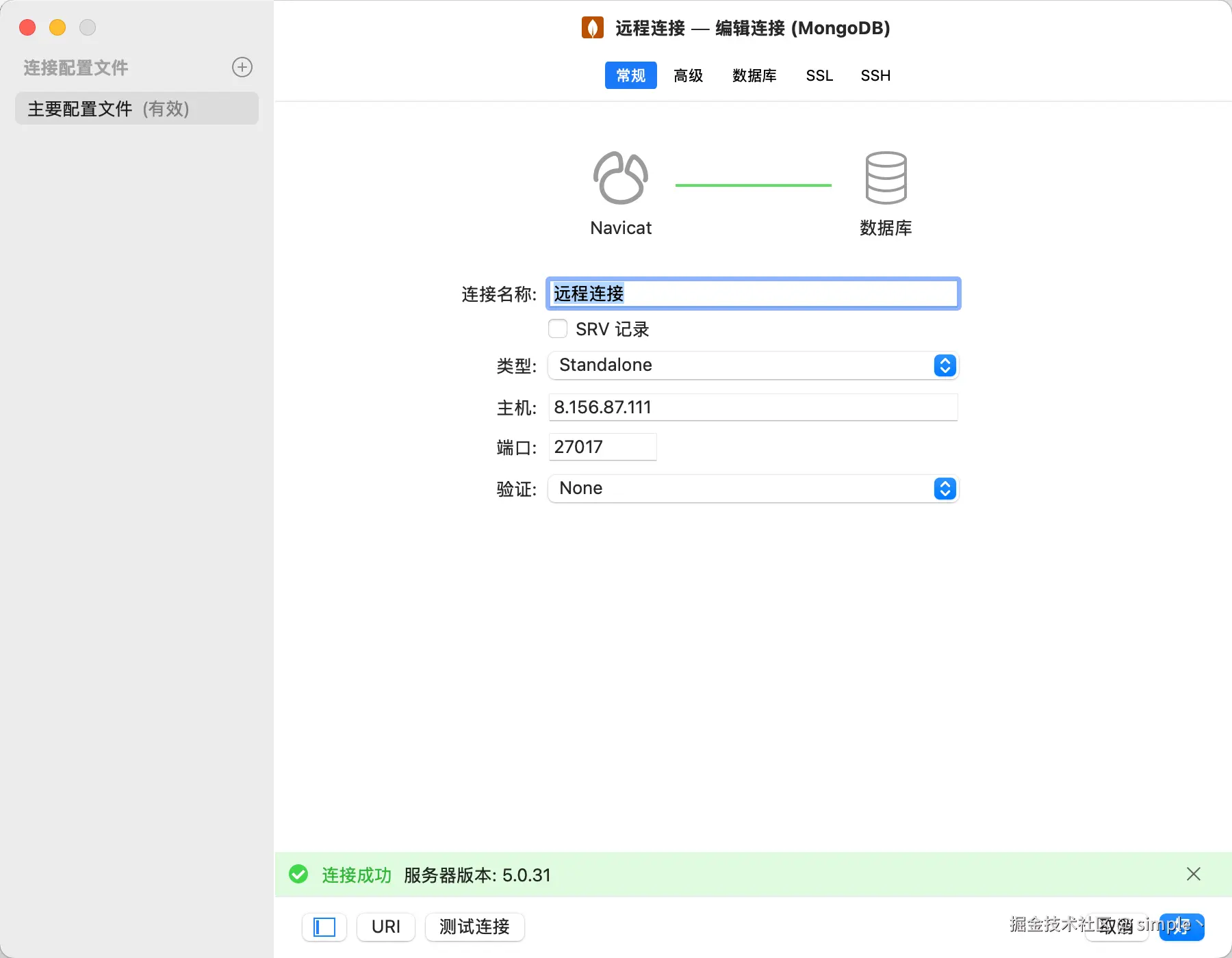The height and width of the screenshot is (958, 1232).
Task: Switch to the 高级 tab
Action: (689, 75)
